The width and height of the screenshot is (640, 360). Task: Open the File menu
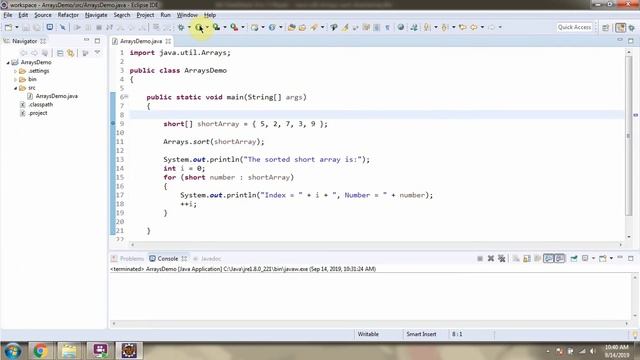click(x=8, y=15)
